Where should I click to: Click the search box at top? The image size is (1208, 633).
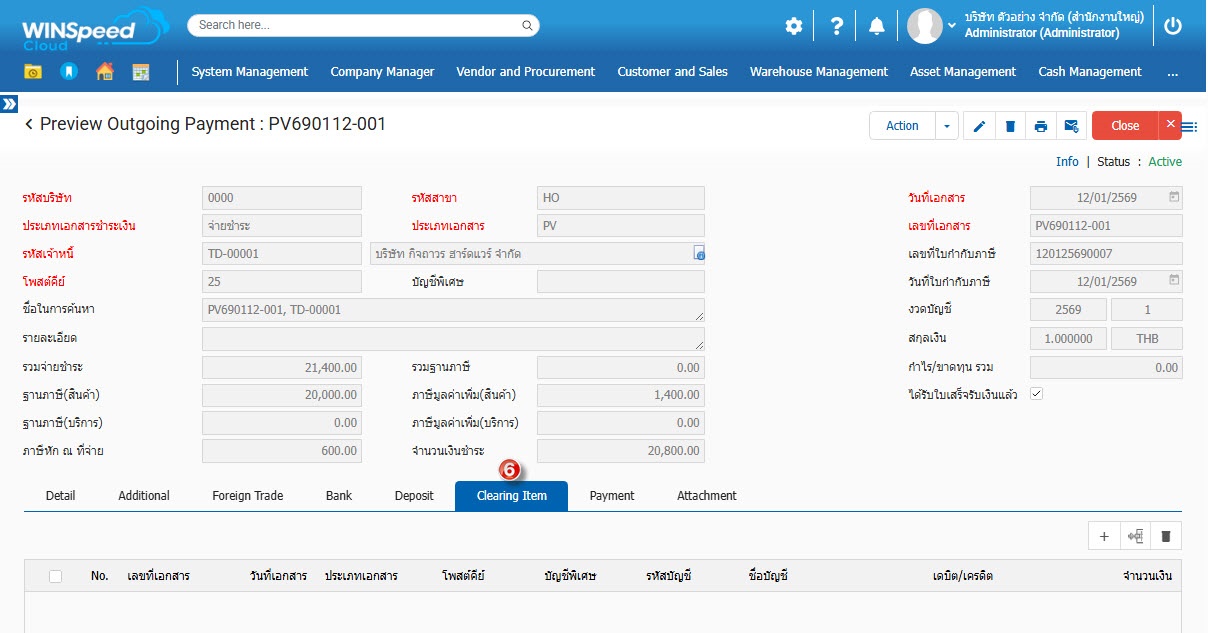[363, 25]
